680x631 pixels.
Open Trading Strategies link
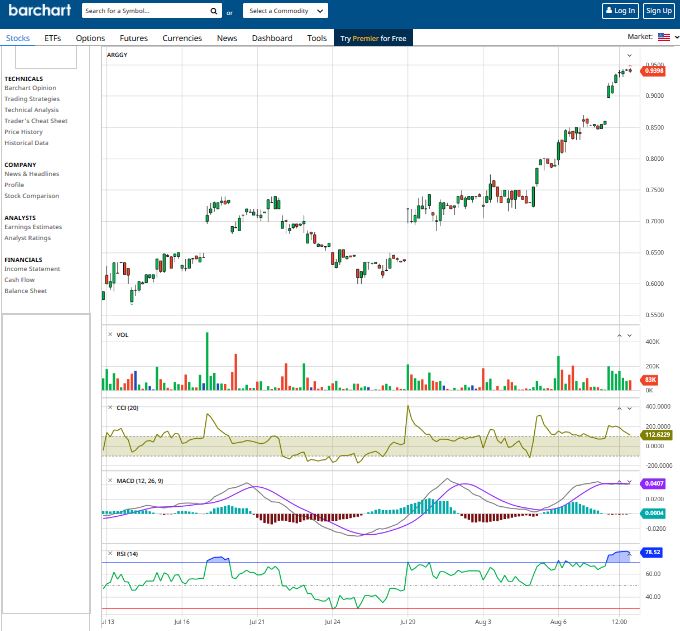tap(32, 98)
